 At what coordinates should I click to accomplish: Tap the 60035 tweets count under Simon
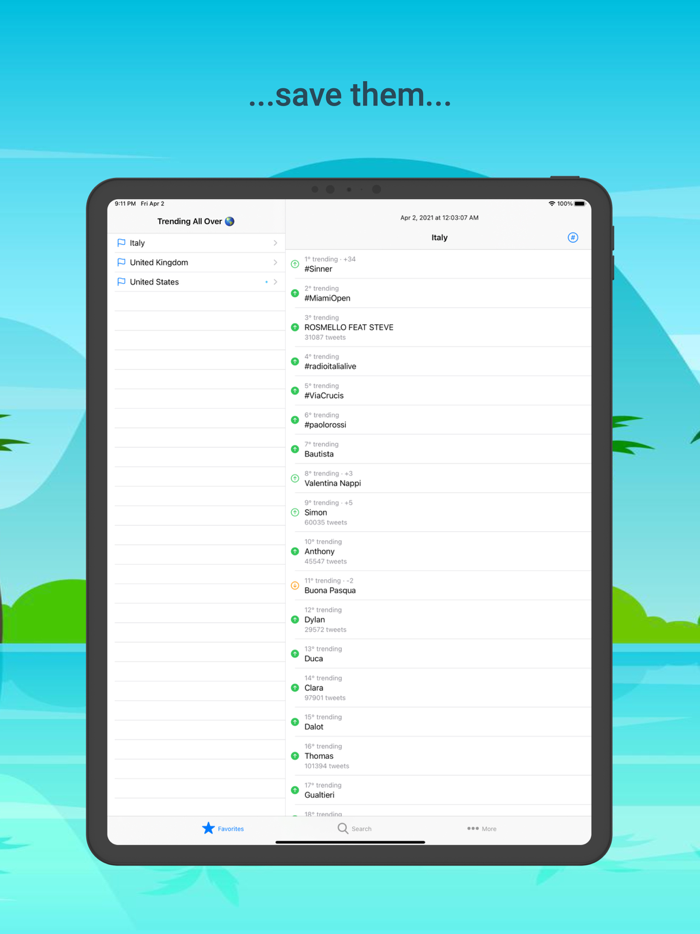pyautogui.click(x=325, y=523)
